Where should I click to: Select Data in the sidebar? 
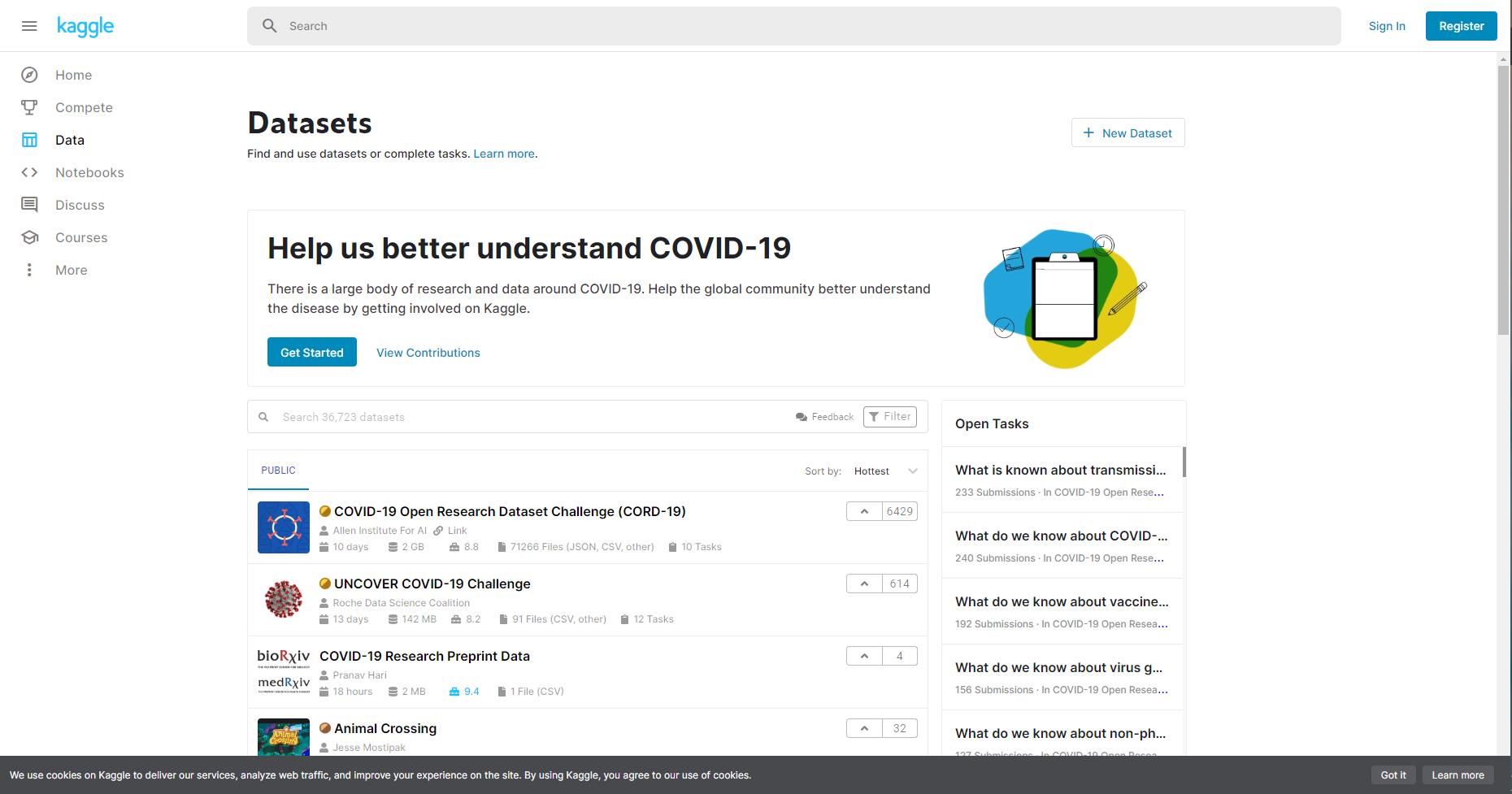pos(70,140)
